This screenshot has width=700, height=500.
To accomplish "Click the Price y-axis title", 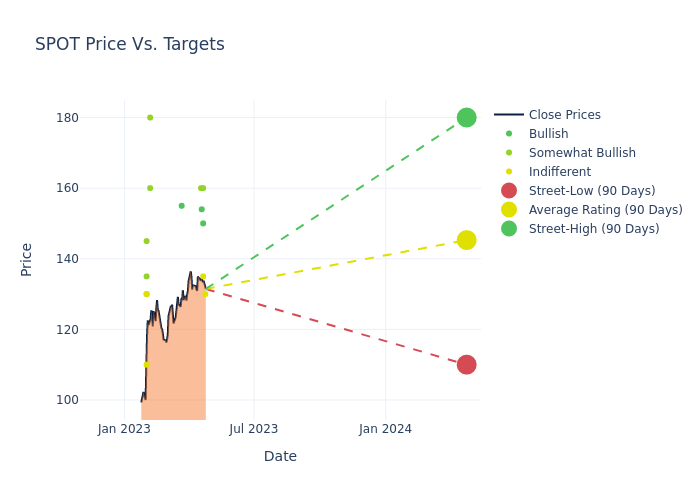I will coord(27,259).
